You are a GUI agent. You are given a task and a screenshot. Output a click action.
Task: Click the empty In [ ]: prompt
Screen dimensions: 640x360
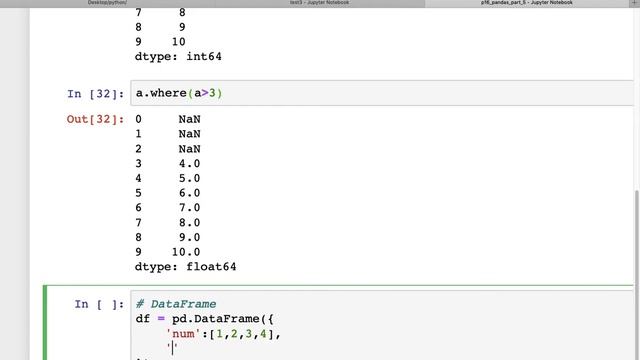[99, 304]
